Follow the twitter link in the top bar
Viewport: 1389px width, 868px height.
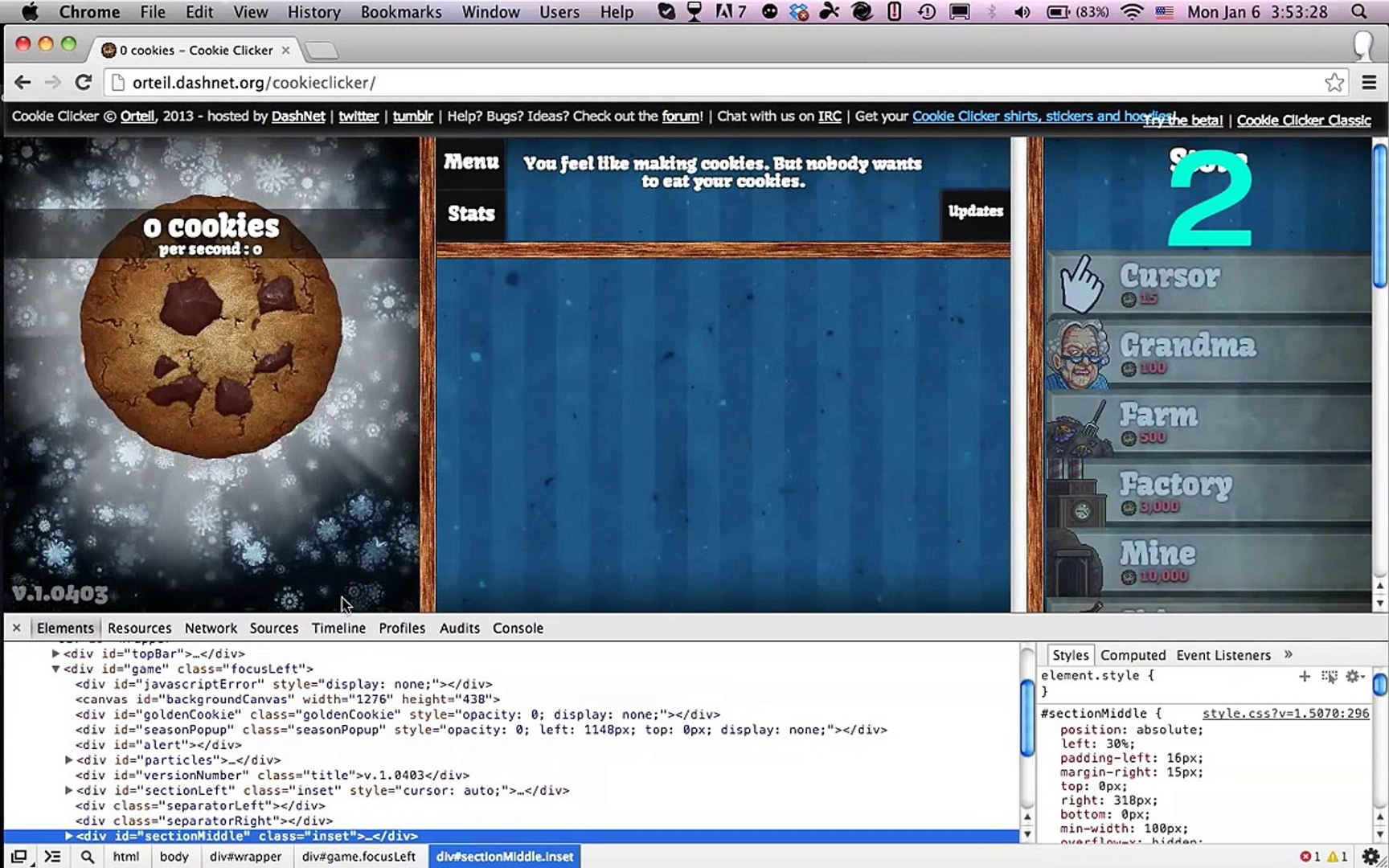point(359,117)
